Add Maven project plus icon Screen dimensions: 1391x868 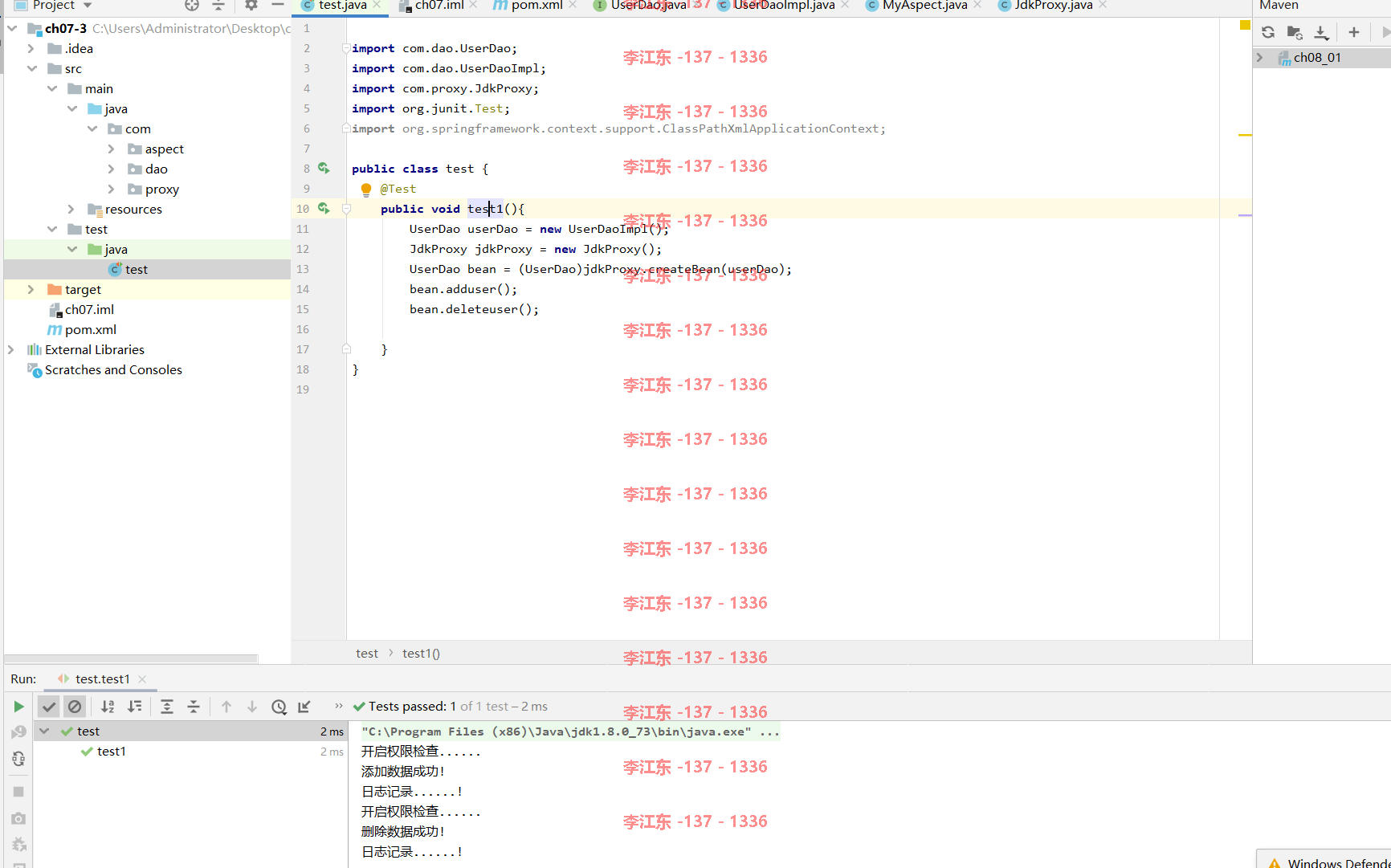point(1354,32)
